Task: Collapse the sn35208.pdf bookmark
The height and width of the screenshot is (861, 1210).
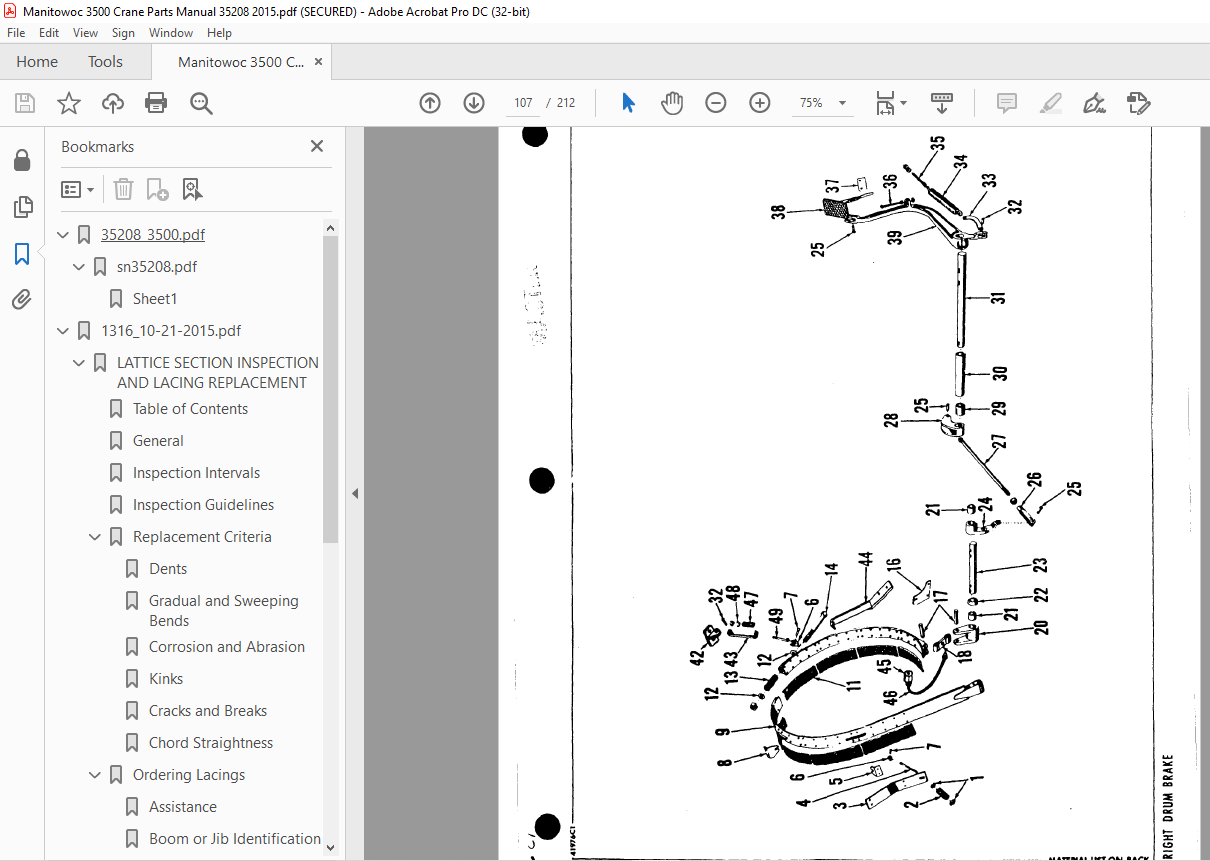Action: point(80,267)
